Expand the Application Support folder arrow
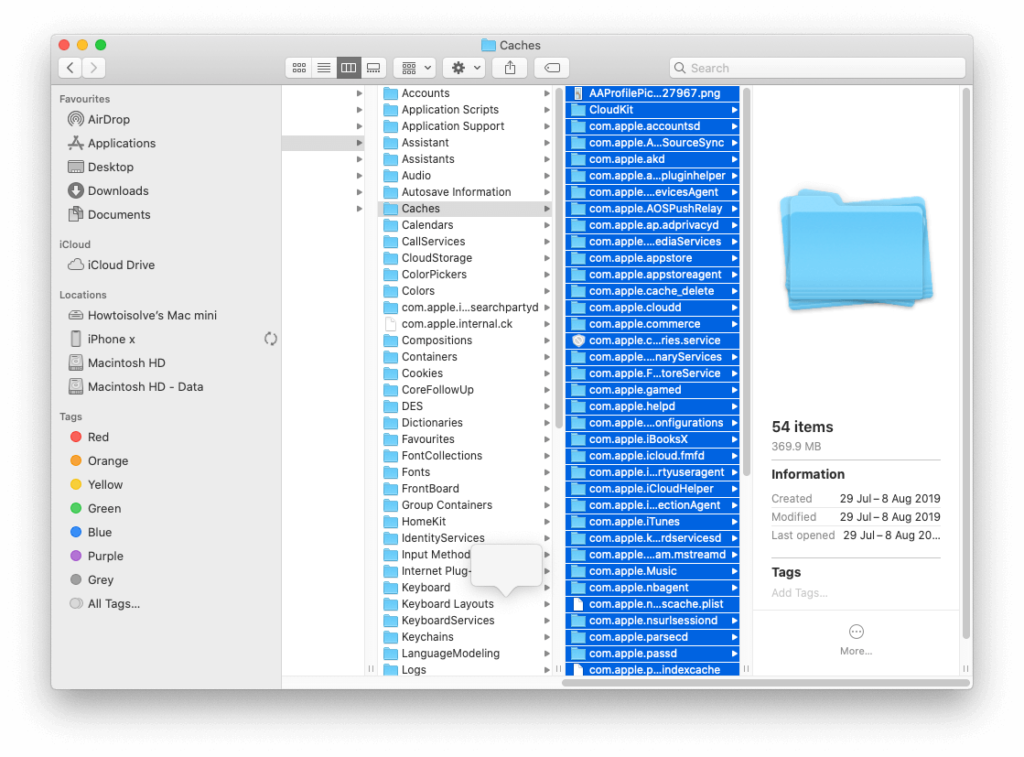The width and height of the screenshot is (1024, 757). coord(547,126)
